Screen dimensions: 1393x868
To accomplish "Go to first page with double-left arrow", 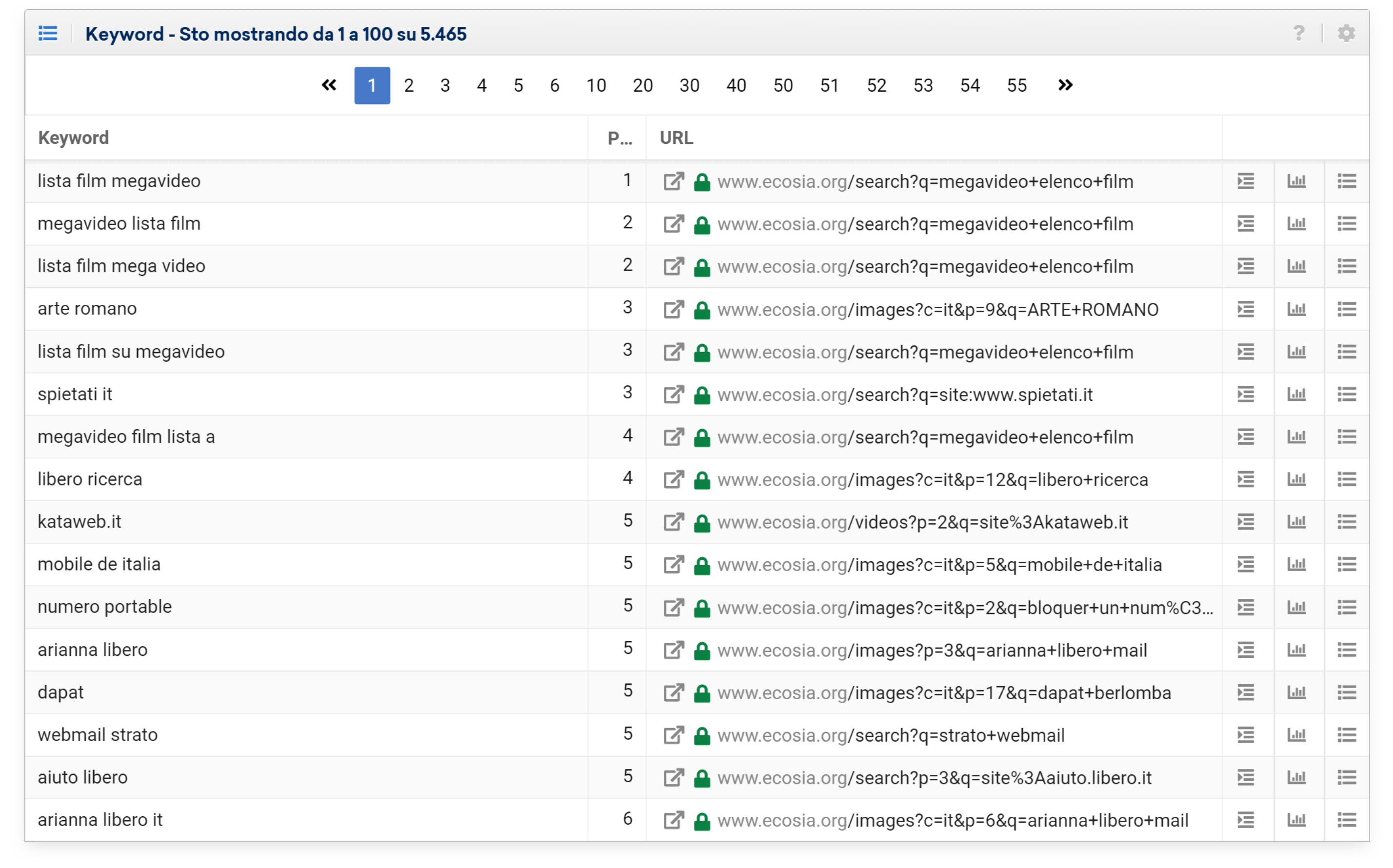I will 329,85.
